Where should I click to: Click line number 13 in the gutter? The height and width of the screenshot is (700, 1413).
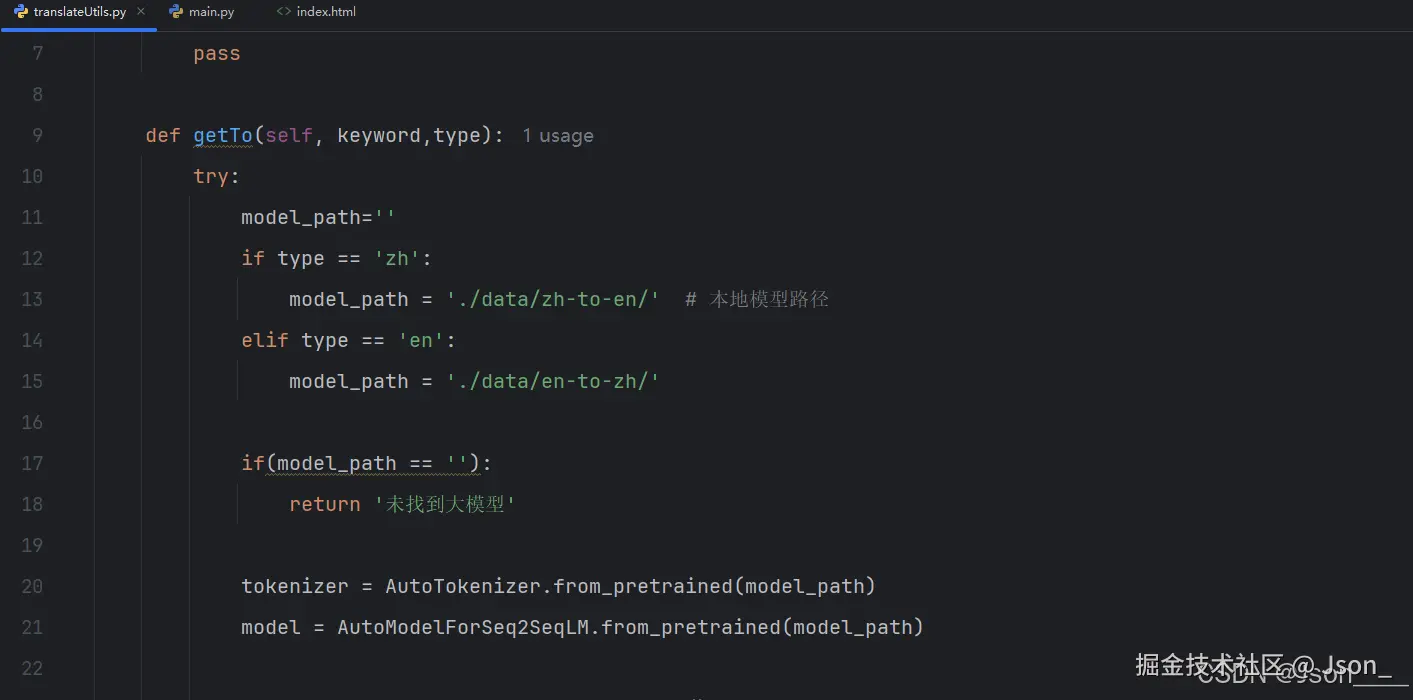(x=32, y=299)
